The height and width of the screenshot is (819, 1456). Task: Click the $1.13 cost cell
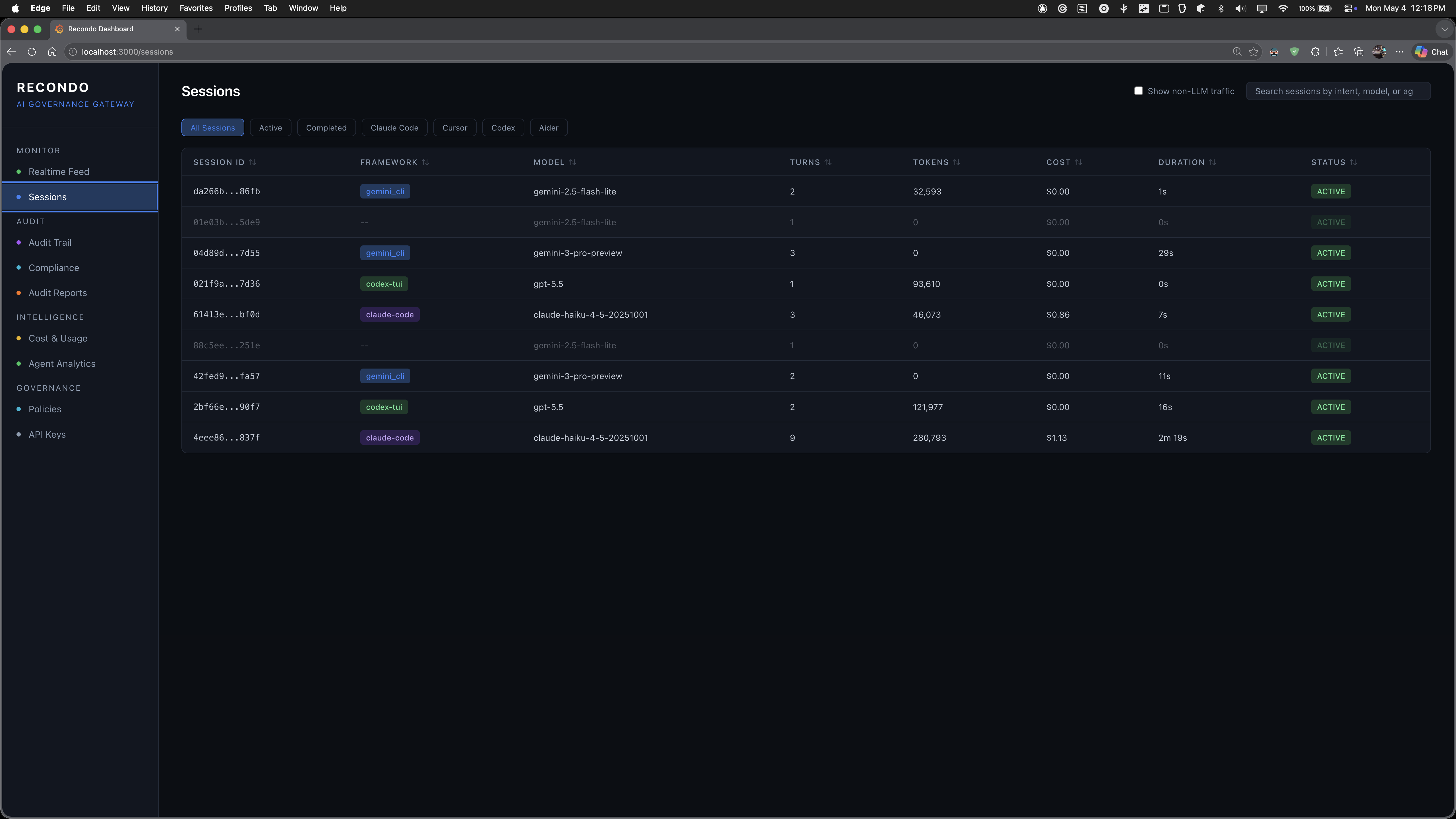coord(1056,437)
